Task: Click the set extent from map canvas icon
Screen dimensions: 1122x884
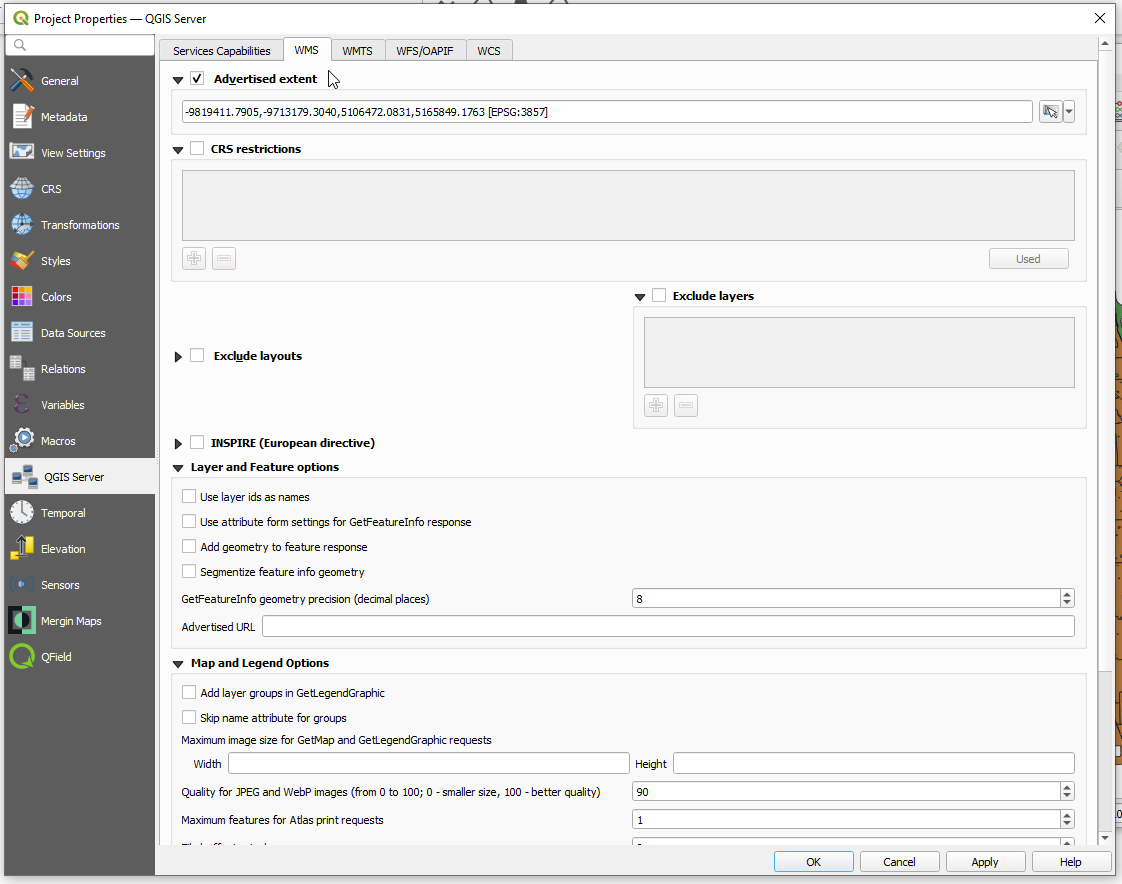Action: (x=1049, y=112)
